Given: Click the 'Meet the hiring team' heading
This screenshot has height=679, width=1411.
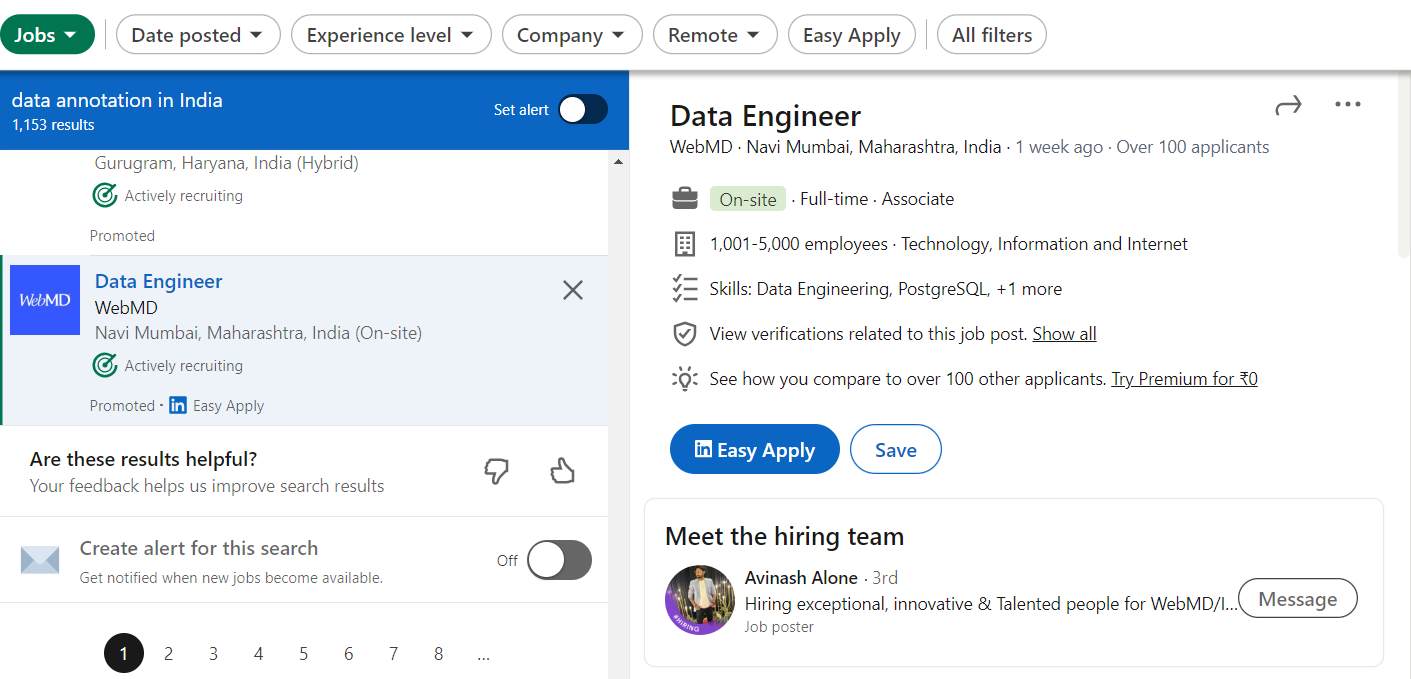Looking at the screenshot, I should point(784,536).
